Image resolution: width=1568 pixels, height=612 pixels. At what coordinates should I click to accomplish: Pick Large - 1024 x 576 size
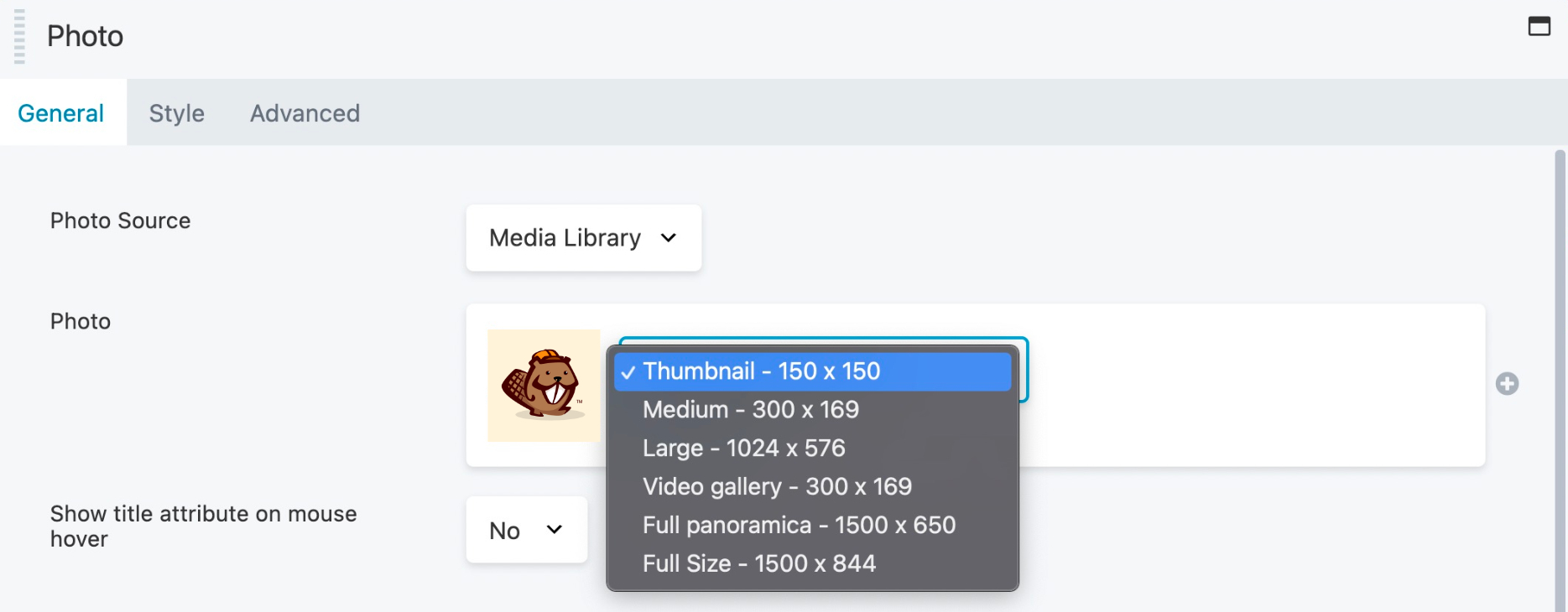pyautogui.click(x=744, y=449)
